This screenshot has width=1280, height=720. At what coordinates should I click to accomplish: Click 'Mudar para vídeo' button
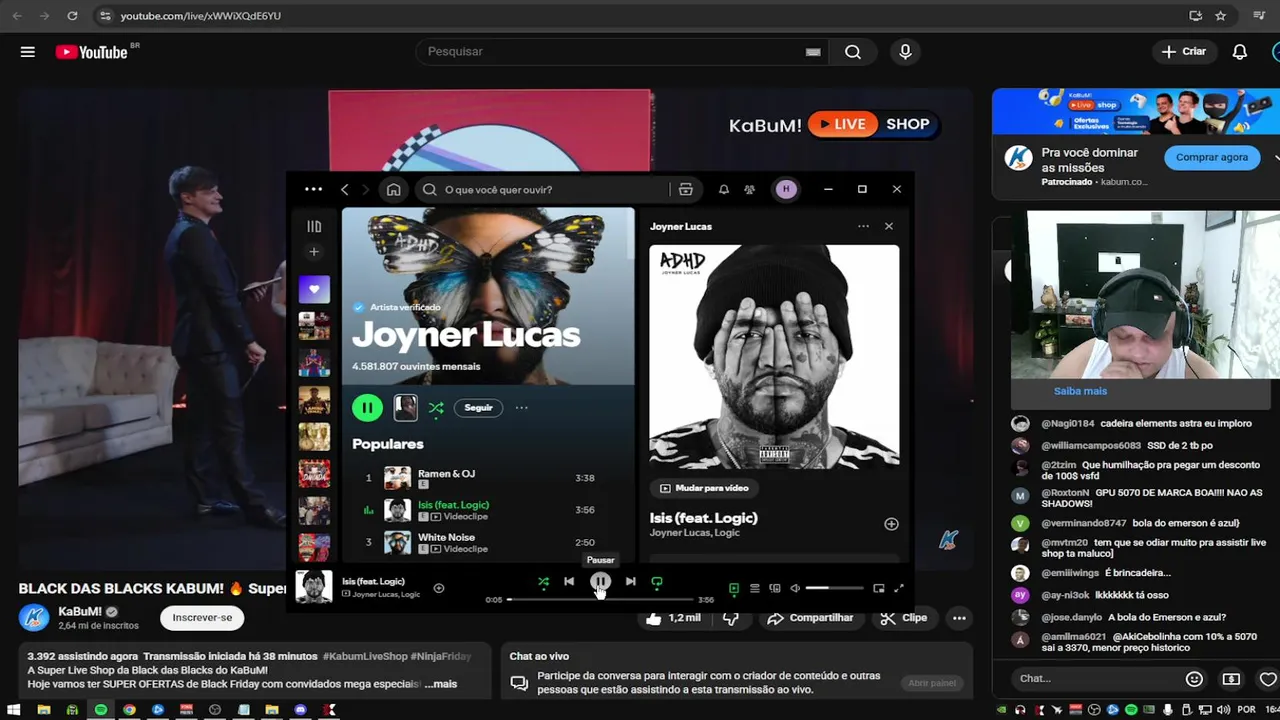coord(704,488)
